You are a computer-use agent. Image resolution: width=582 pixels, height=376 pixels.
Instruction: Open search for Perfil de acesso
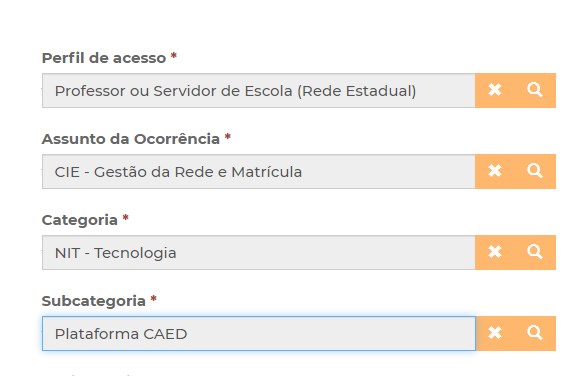(535, 90)
